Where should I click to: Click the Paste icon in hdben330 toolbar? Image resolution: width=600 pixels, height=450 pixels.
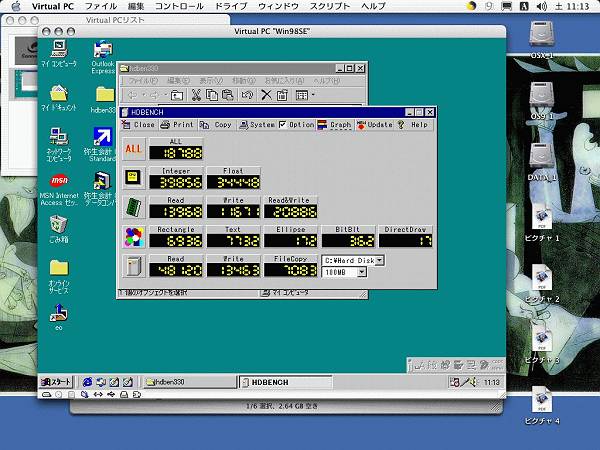(228, 95)
